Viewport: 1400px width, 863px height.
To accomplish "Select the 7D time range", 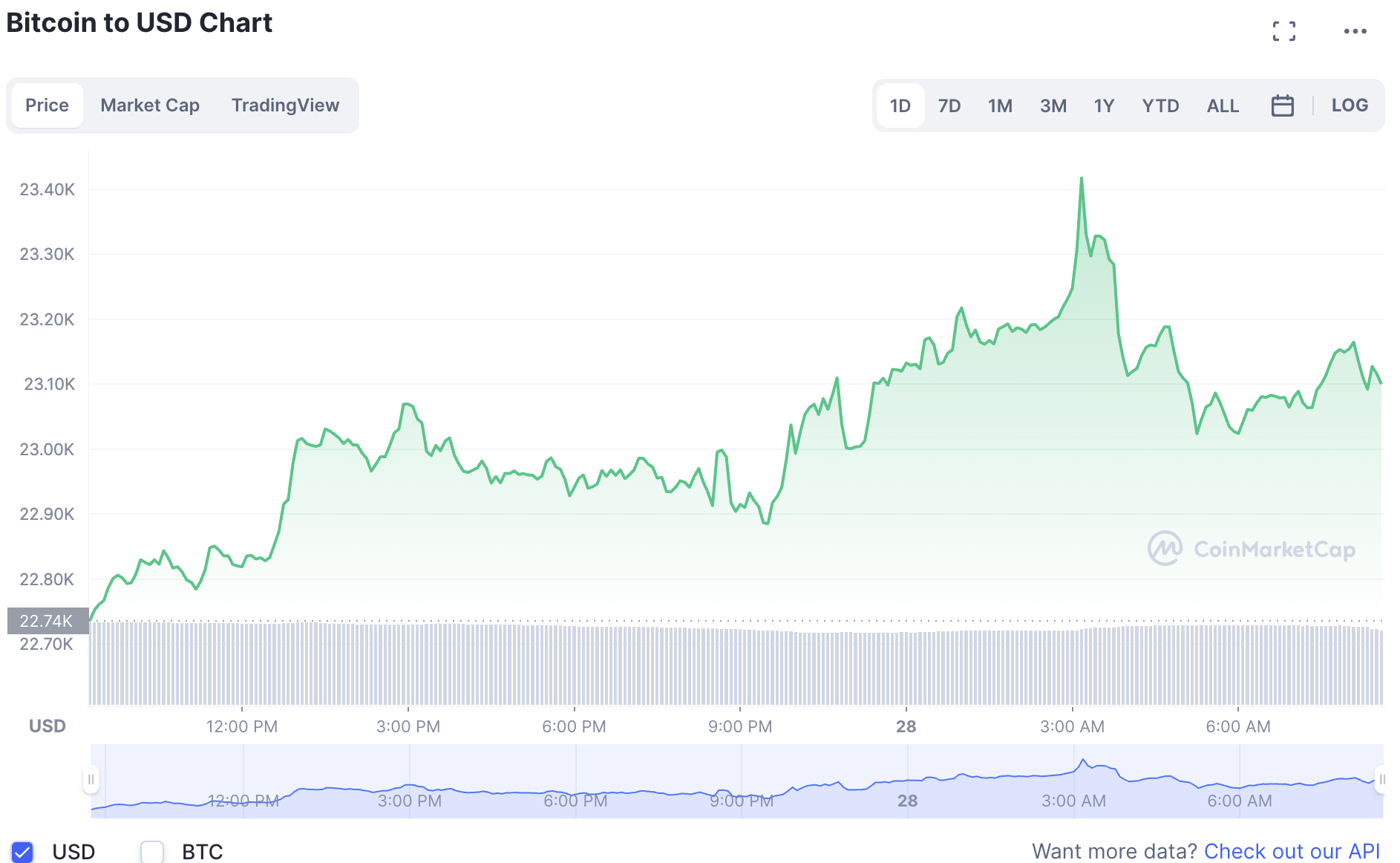I will (949, 105).
